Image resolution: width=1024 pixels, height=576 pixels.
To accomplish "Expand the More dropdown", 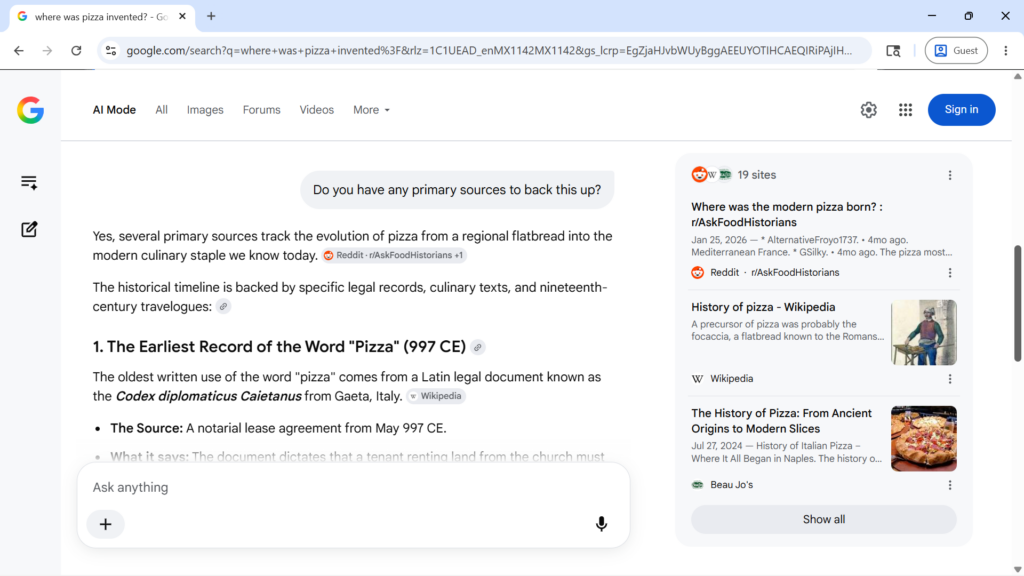I will click(x=371, y=110).
